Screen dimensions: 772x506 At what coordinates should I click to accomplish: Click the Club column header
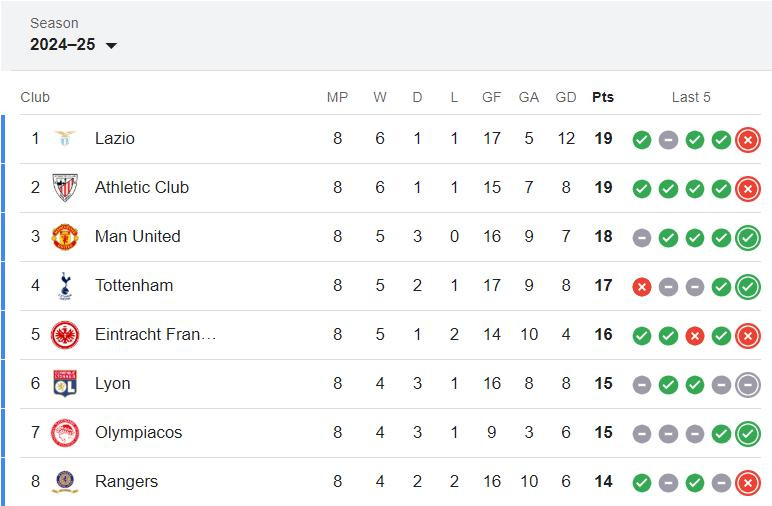[x=35, y=97]
